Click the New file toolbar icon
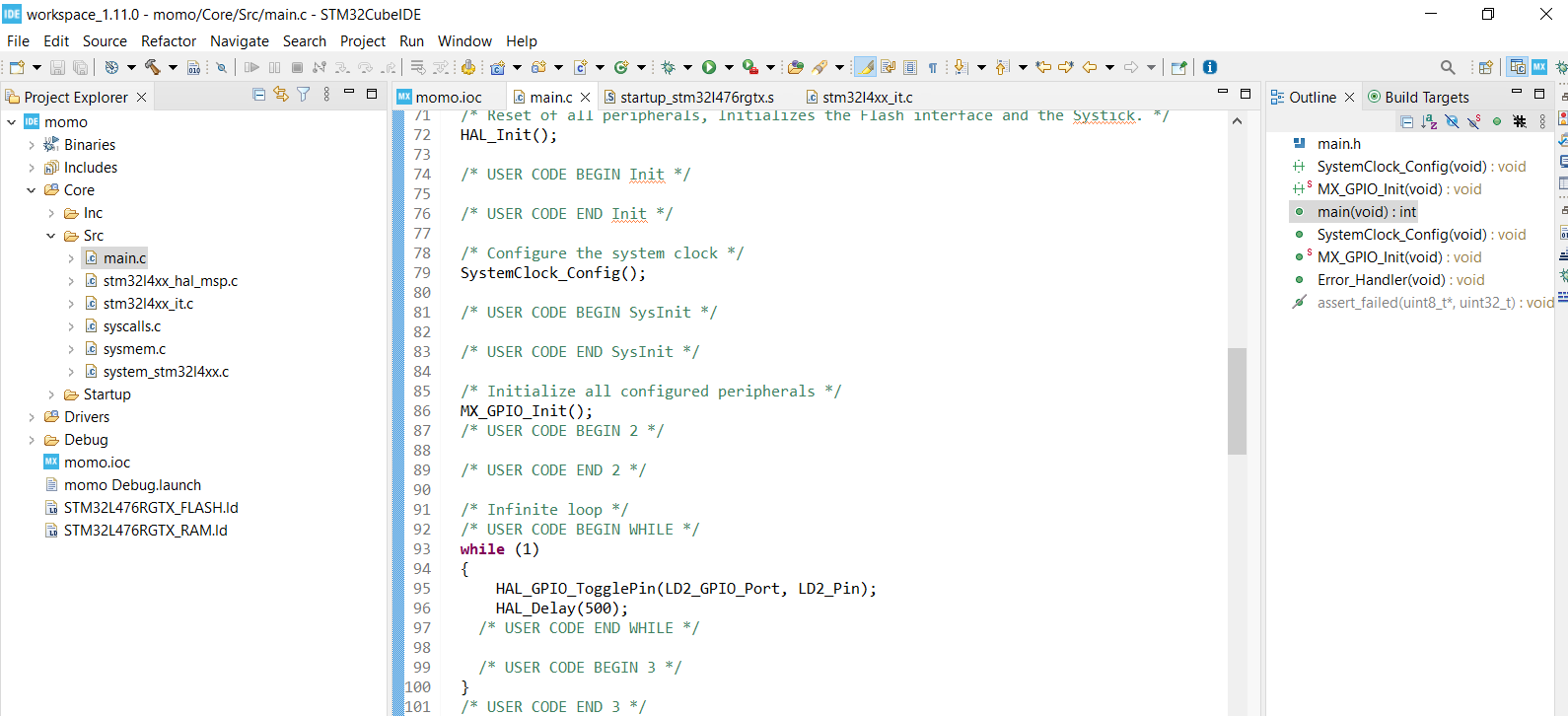This screenshot has height=716, width=1568. click(17, 67)
